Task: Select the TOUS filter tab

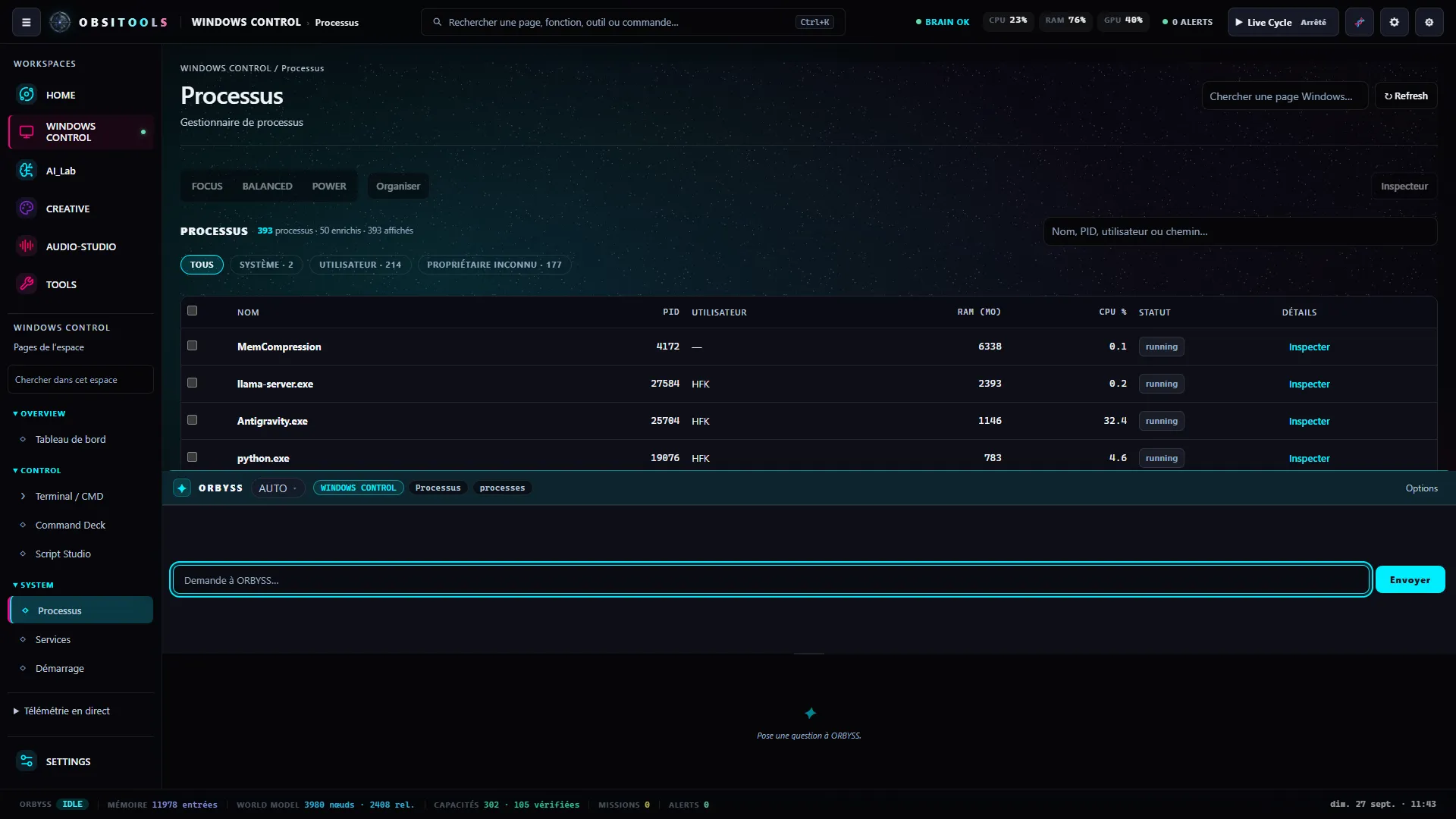Action: 202,265
